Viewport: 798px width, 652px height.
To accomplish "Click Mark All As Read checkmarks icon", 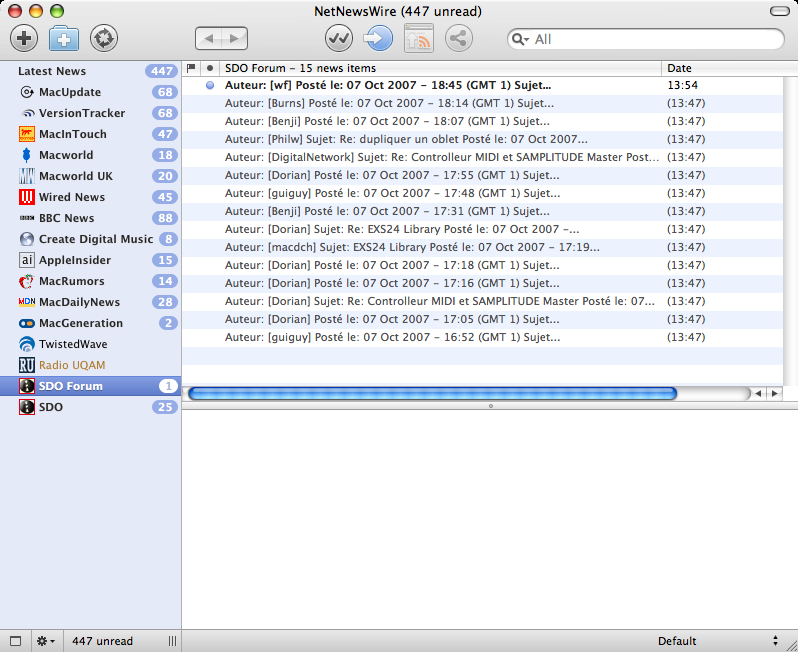I will (x=339, y=38).
